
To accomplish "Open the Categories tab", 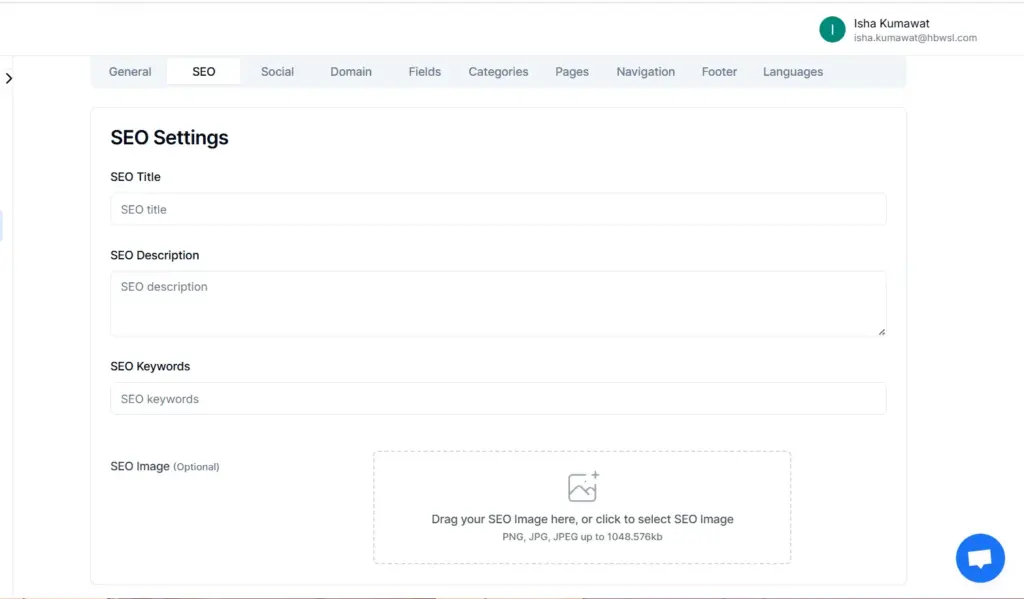I will (x=497, y=71).
